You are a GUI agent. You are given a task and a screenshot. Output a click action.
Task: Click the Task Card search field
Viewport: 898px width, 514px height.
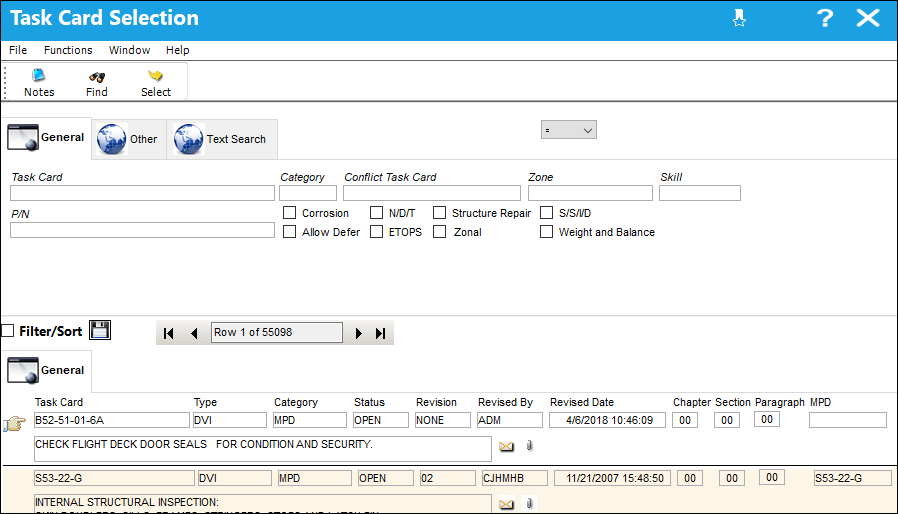click(142, 193)
